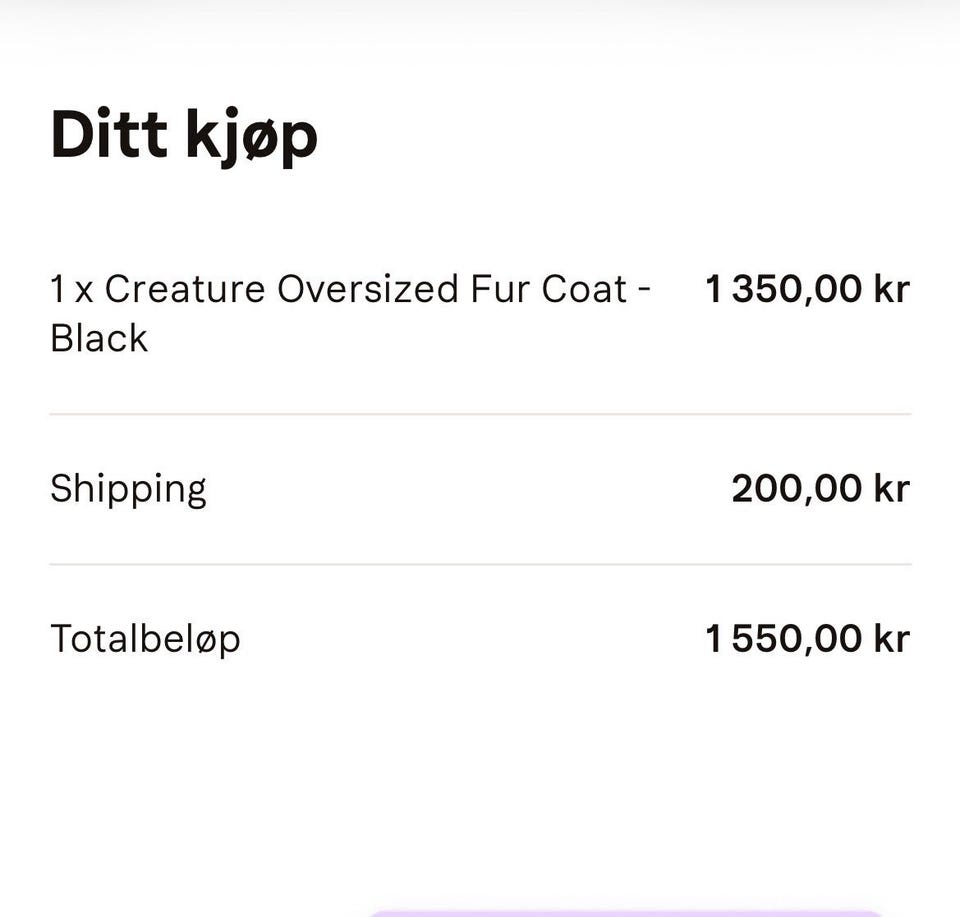The height and width of the screenshot is (917, 960).
Task: Click the Shipping label
Action: click(x=129, y=490)
